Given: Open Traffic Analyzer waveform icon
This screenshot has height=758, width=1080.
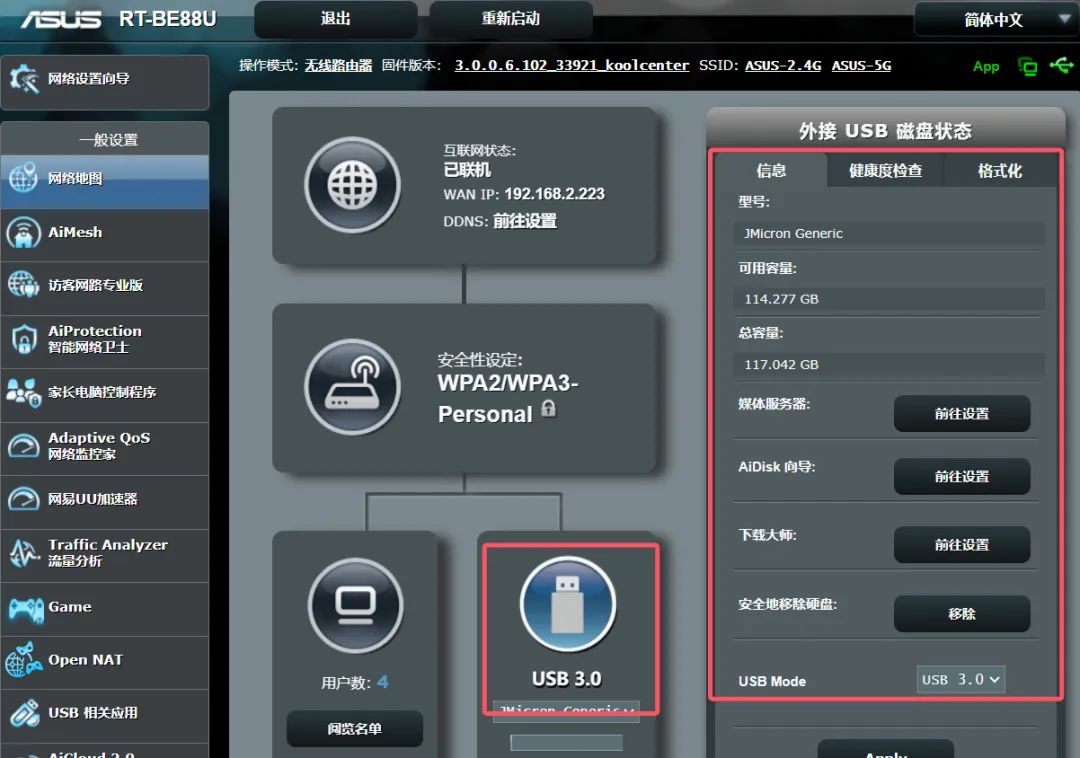Looking at the screenshot, I should tap(24, 553).
